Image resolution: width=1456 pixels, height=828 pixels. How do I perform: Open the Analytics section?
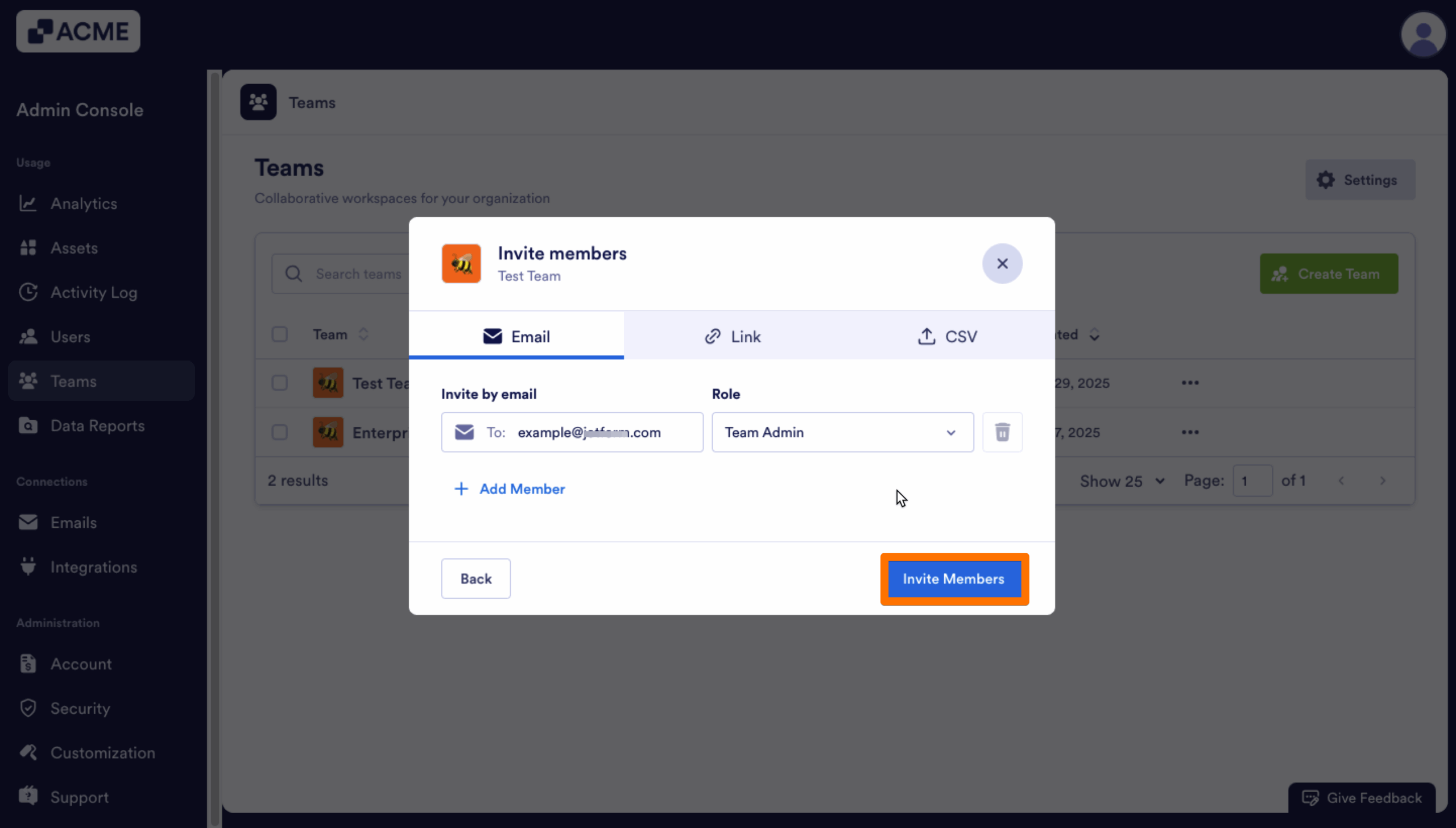pos(84,203)
